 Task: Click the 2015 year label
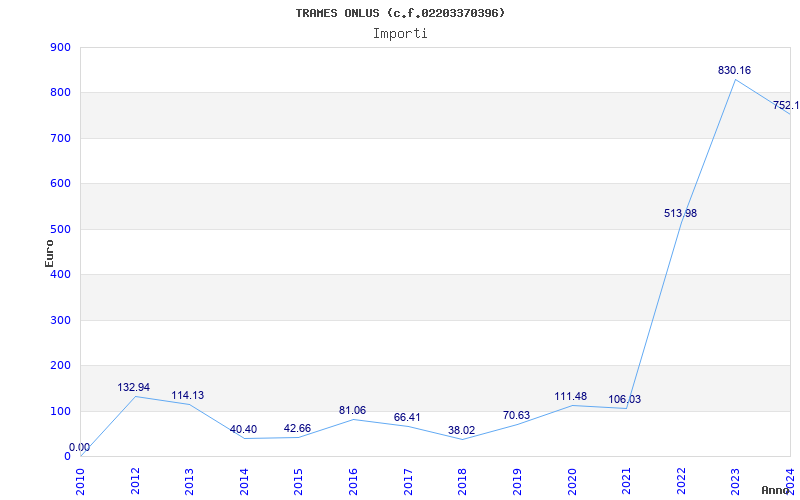(x=299, y=481)
